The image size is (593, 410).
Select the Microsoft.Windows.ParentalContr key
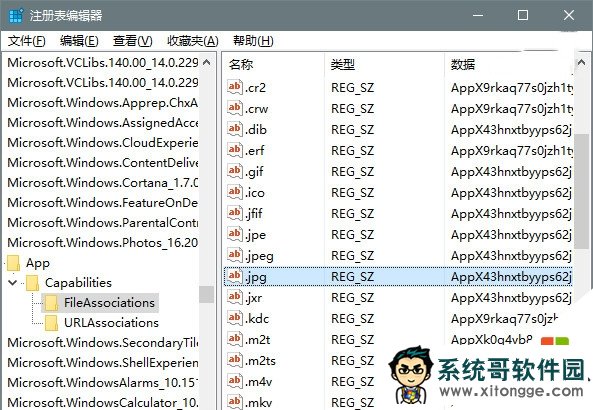pos(102,222)
